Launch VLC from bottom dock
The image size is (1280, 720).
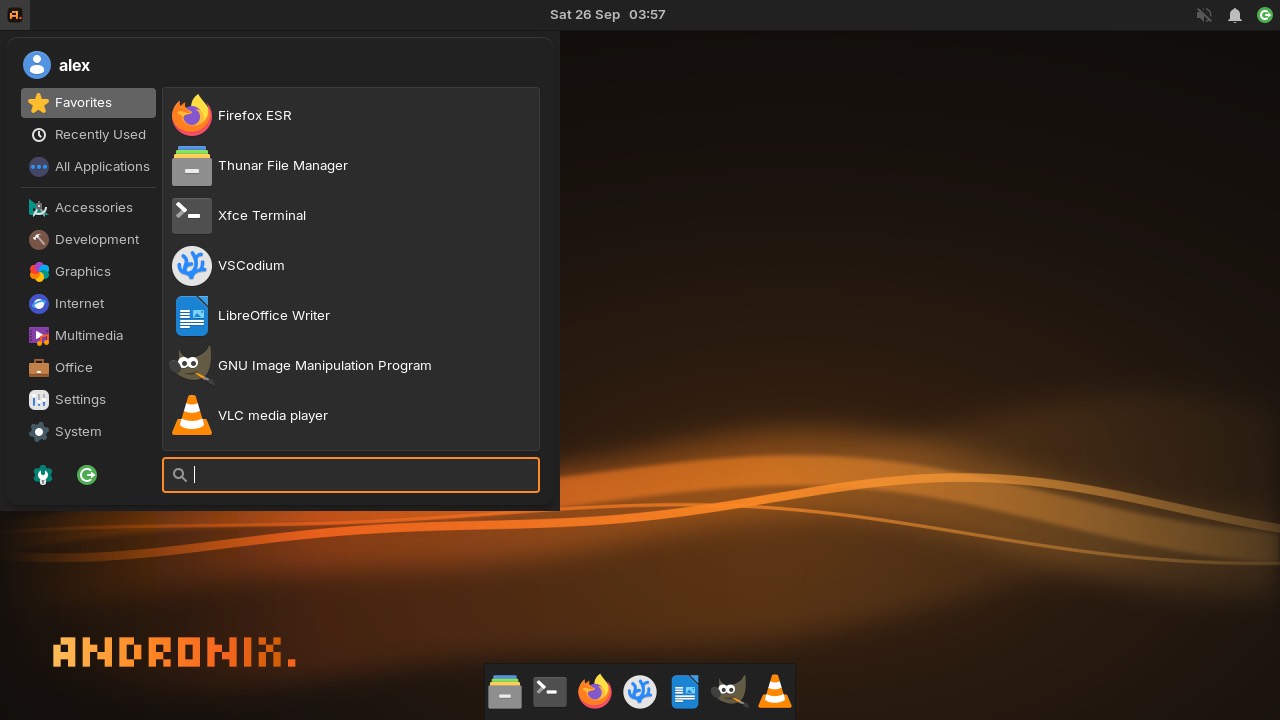point(775,691)
